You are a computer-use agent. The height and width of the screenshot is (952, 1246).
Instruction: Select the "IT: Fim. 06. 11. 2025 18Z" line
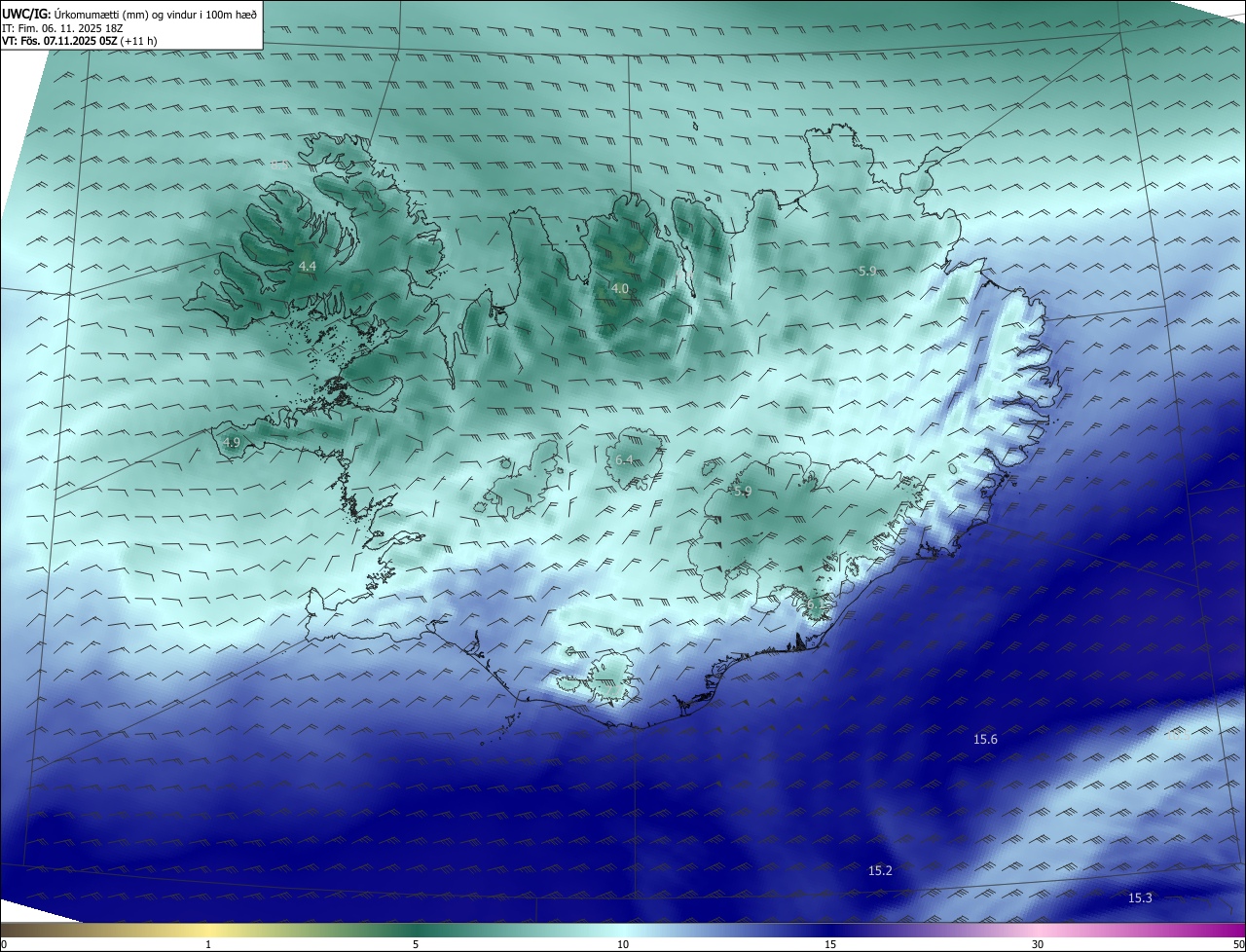tap(64, 28)
